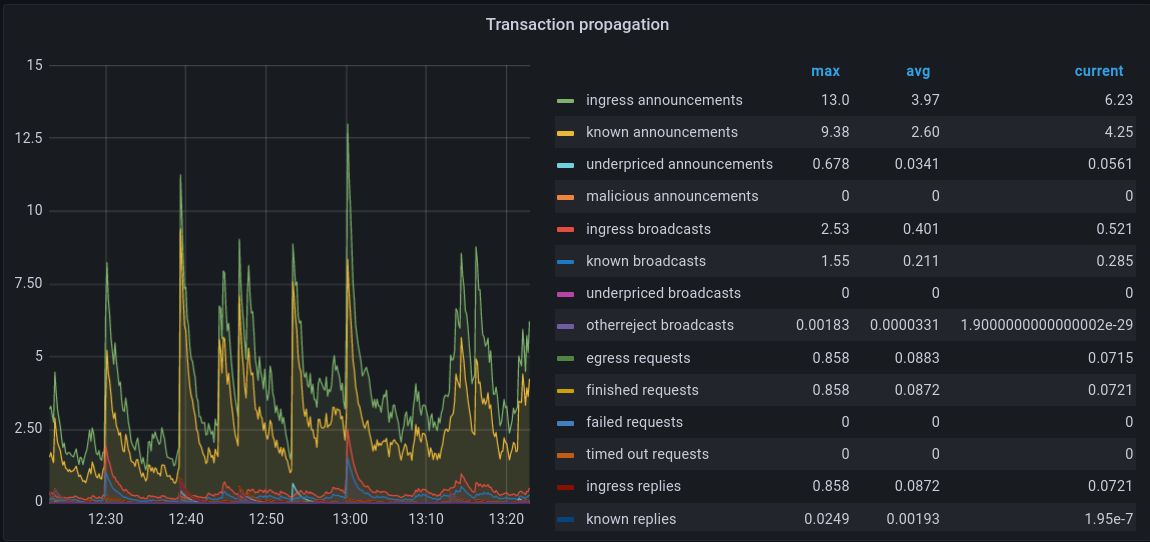1150x542 pixels.
Task: Click the tallest green peak at 13:00
Action: [x=347, y=126]
